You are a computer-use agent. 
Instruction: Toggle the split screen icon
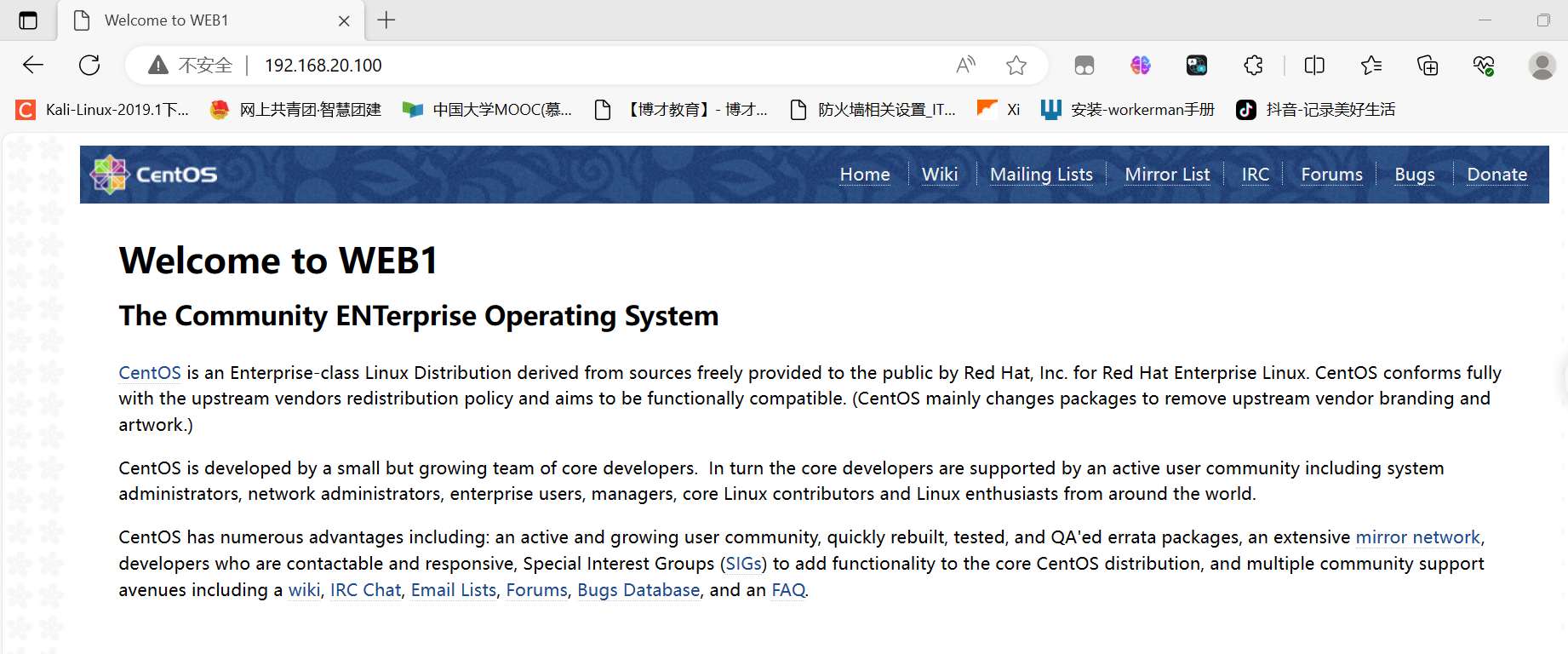[1314, 66]
